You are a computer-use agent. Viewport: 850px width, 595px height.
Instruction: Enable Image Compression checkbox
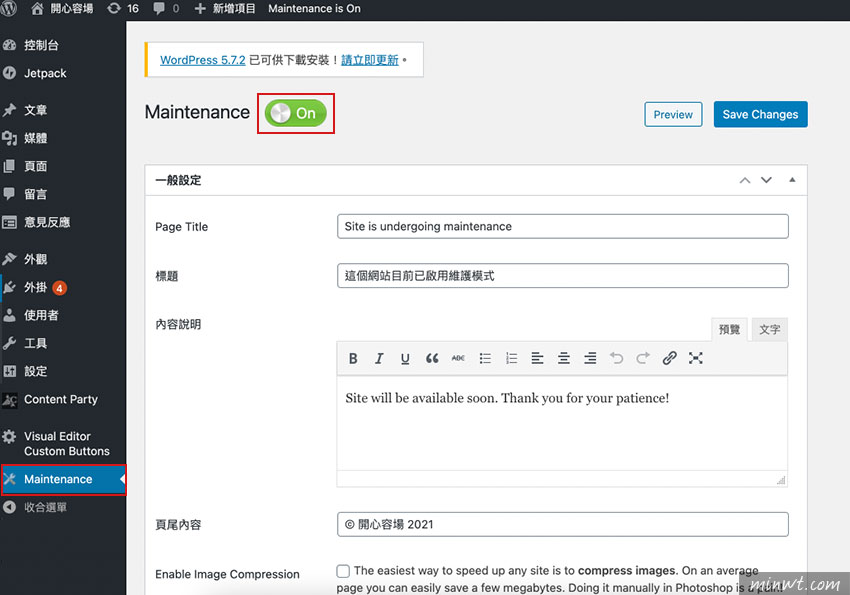(343, 571)
